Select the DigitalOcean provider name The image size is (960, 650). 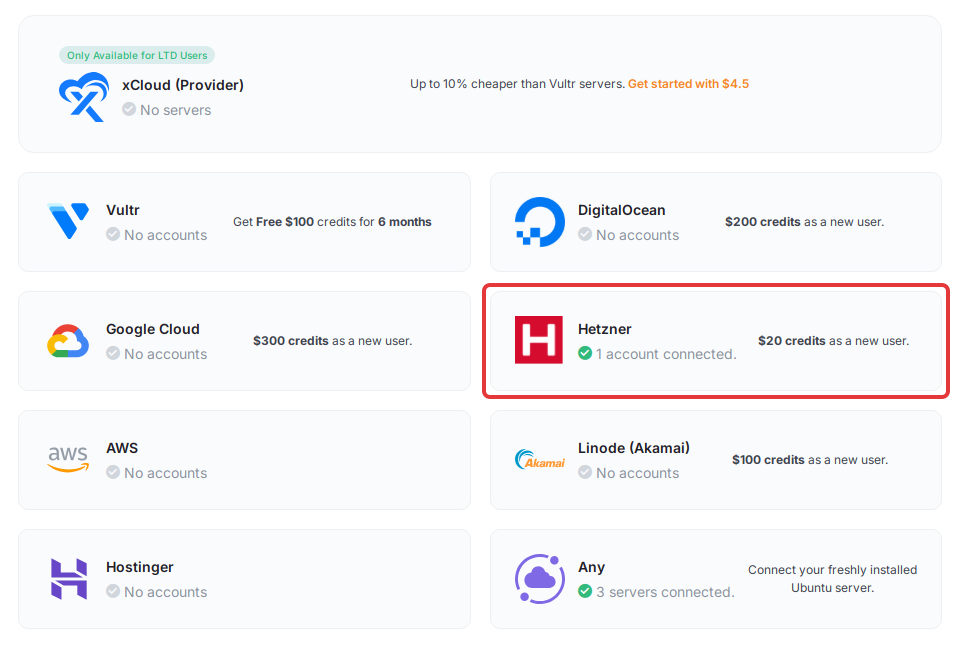621,210
